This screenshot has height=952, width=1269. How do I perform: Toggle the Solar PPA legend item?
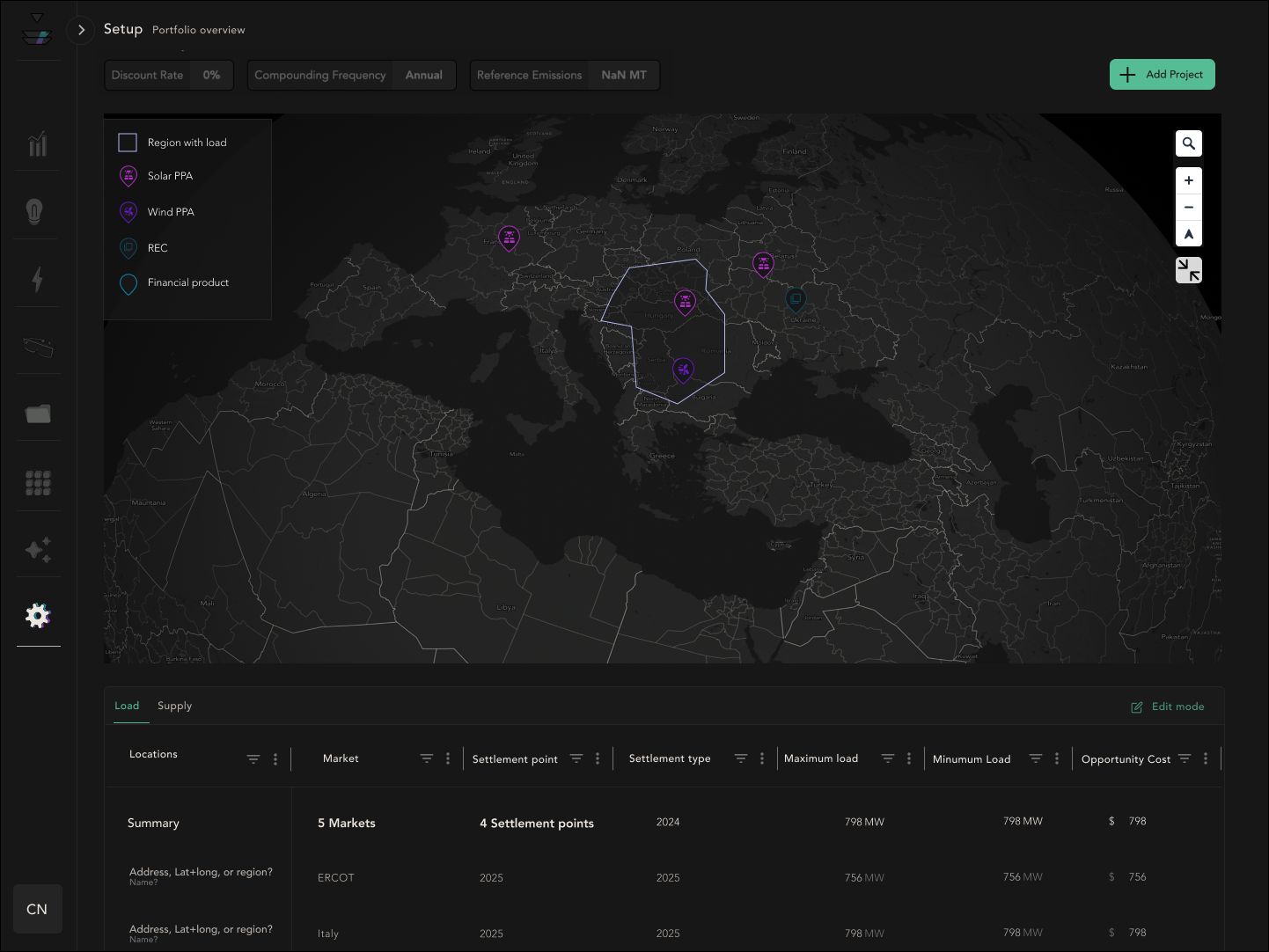pyautogui.click(x=157, y=176)
